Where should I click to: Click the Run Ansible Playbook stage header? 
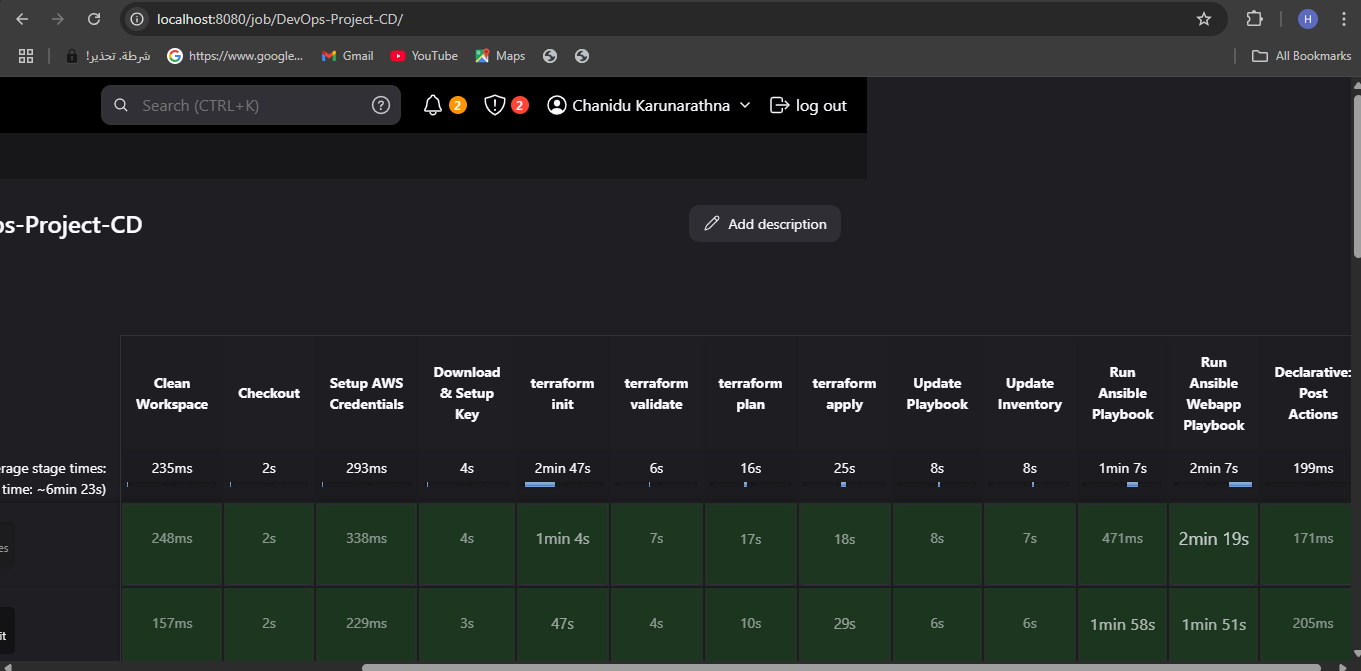tap(1123, 393)
